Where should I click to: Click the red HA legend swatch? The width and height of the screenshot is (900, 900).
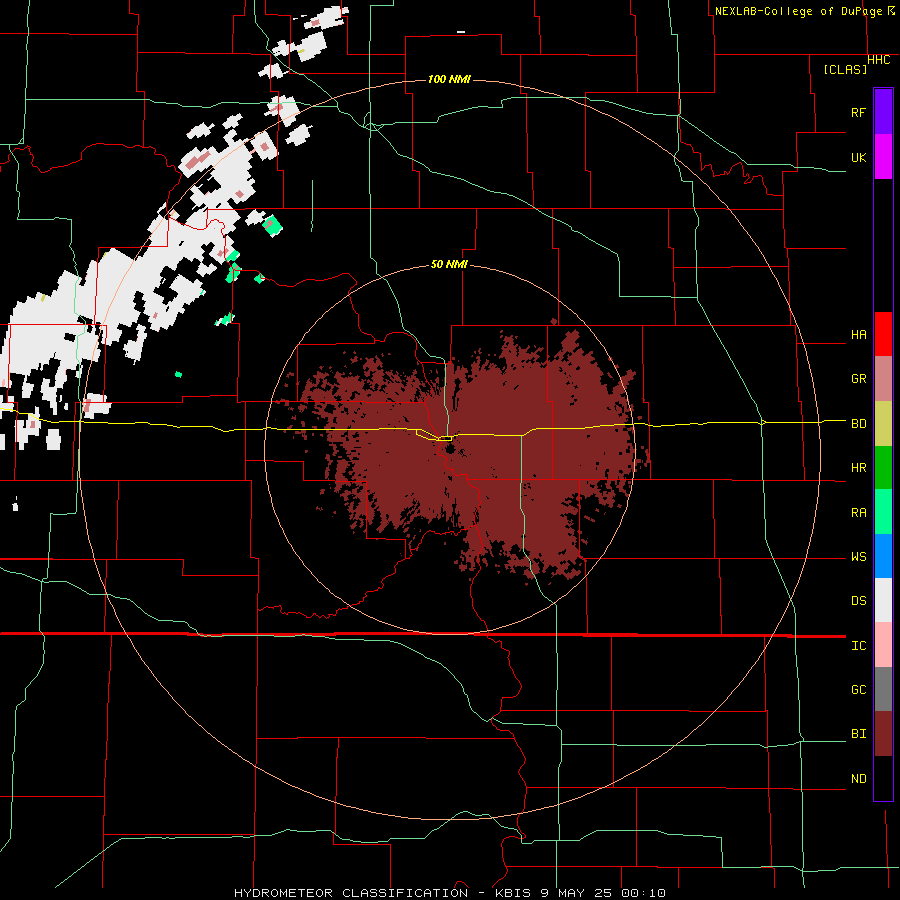click(883, 334)
